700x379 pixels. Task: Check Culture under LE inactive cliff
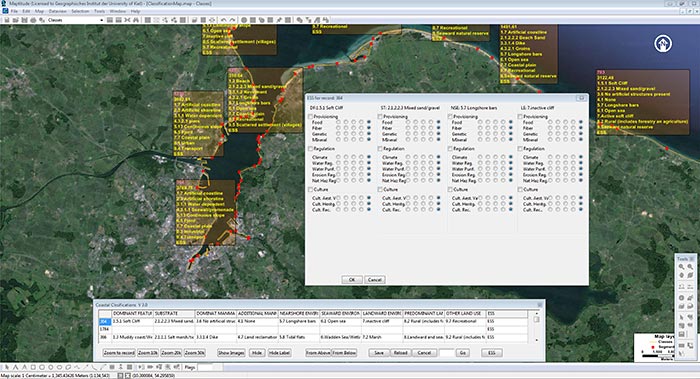point(520,189)
